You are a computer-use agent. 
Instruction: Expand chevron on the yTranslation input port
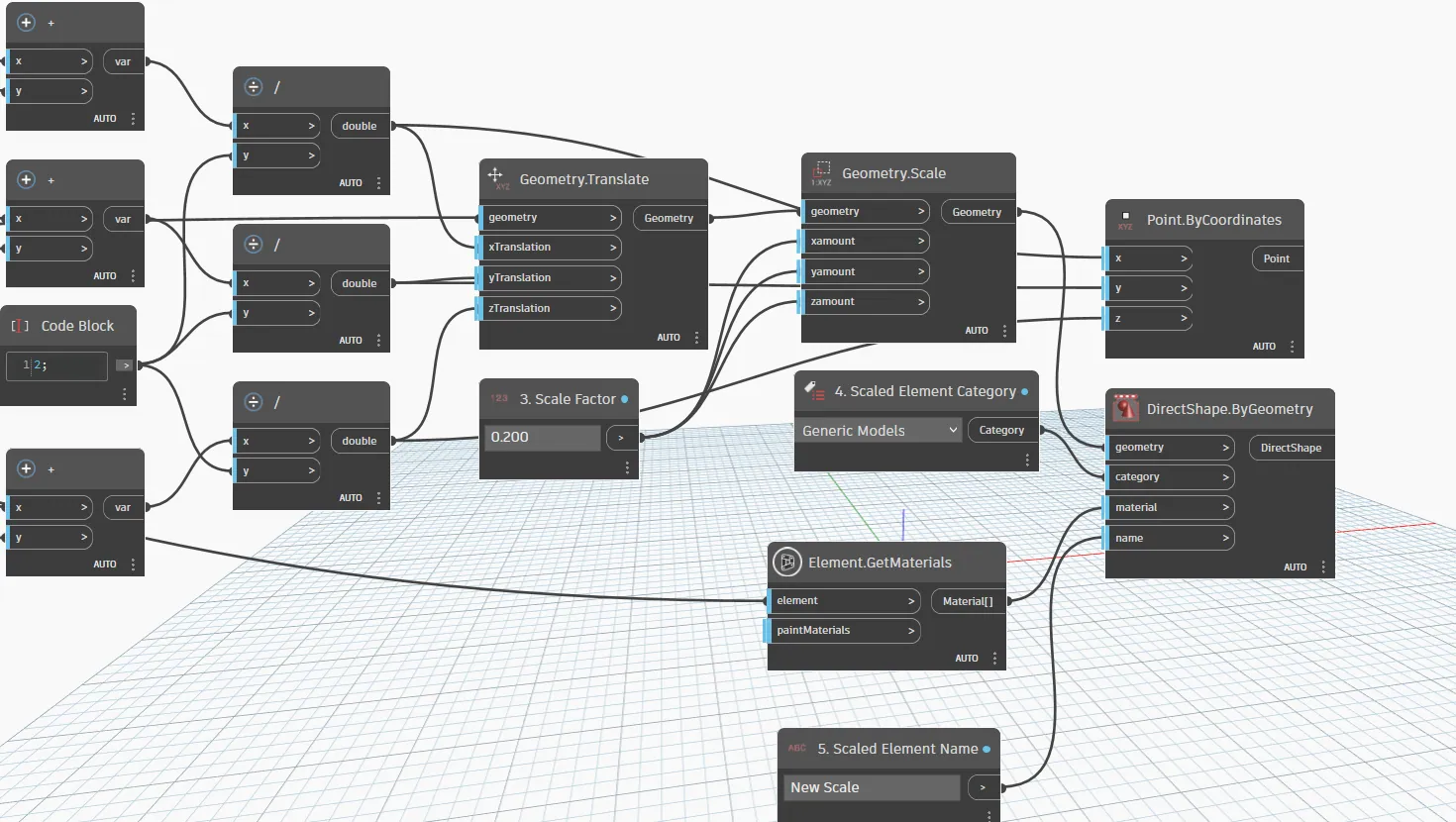click(613, 278)
